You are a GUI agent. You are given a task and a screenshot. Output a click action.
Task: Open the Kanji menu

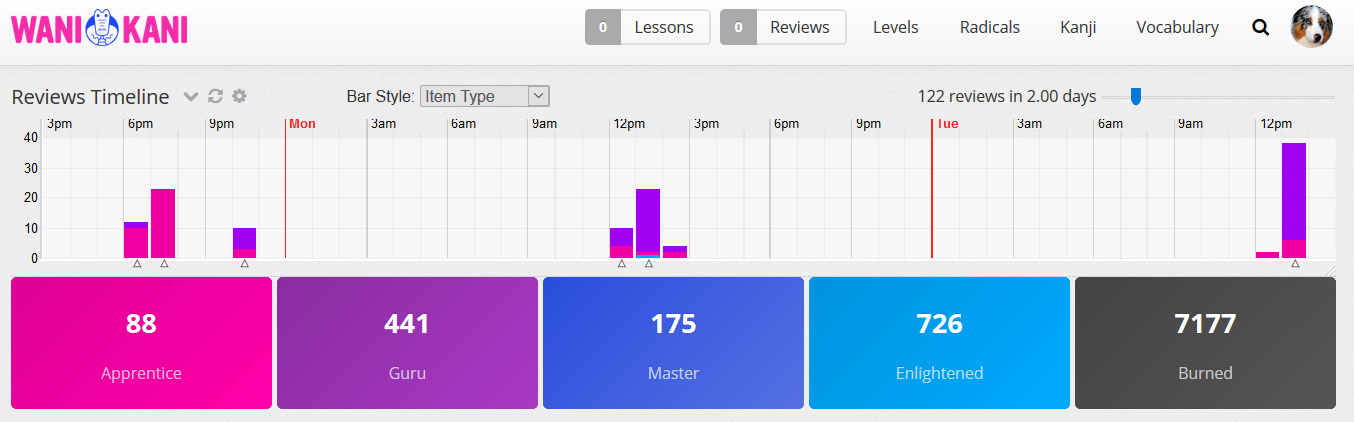(1078, 27)
